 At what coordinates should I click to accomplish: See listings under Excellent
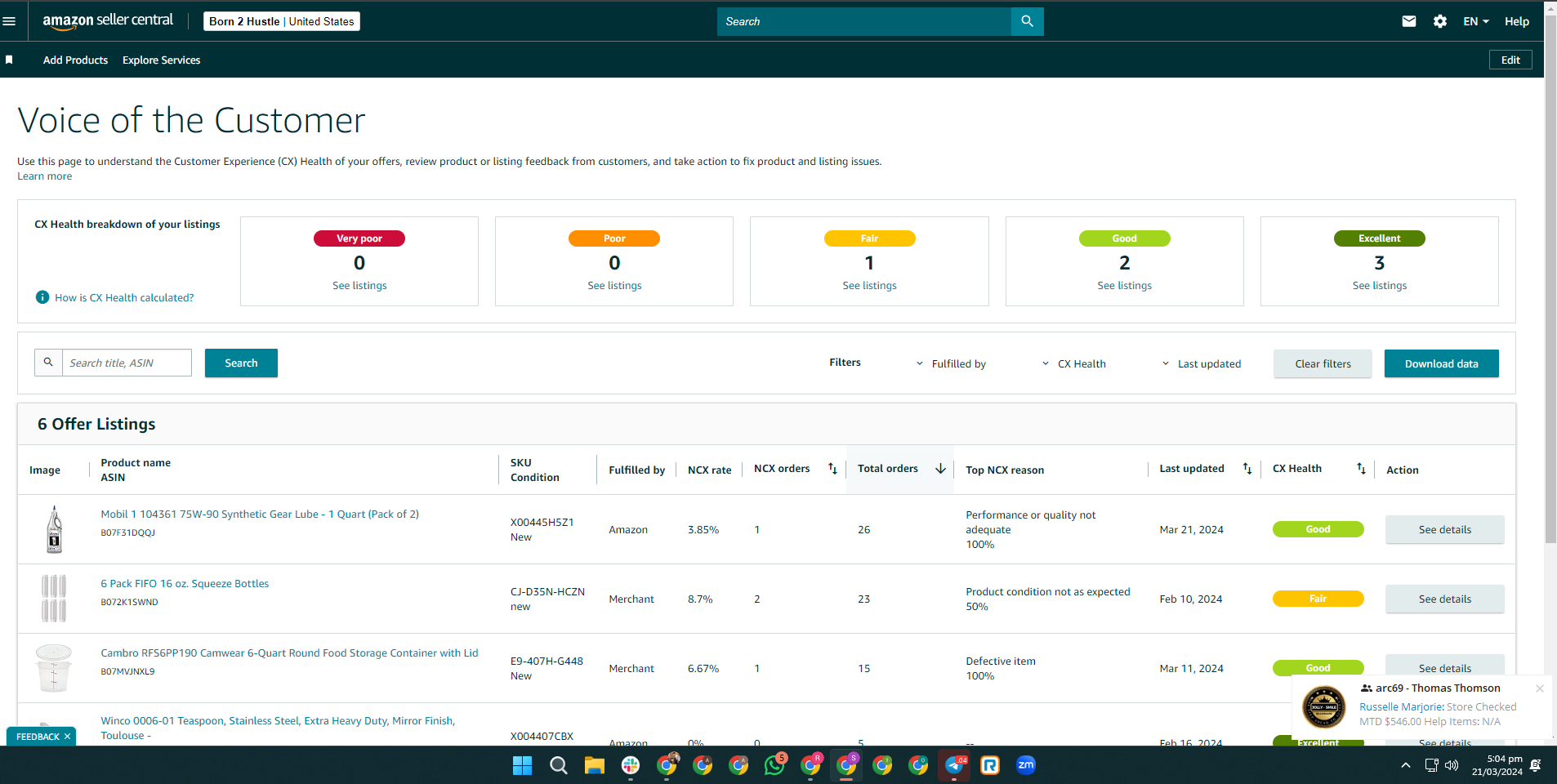point(1379,285)
